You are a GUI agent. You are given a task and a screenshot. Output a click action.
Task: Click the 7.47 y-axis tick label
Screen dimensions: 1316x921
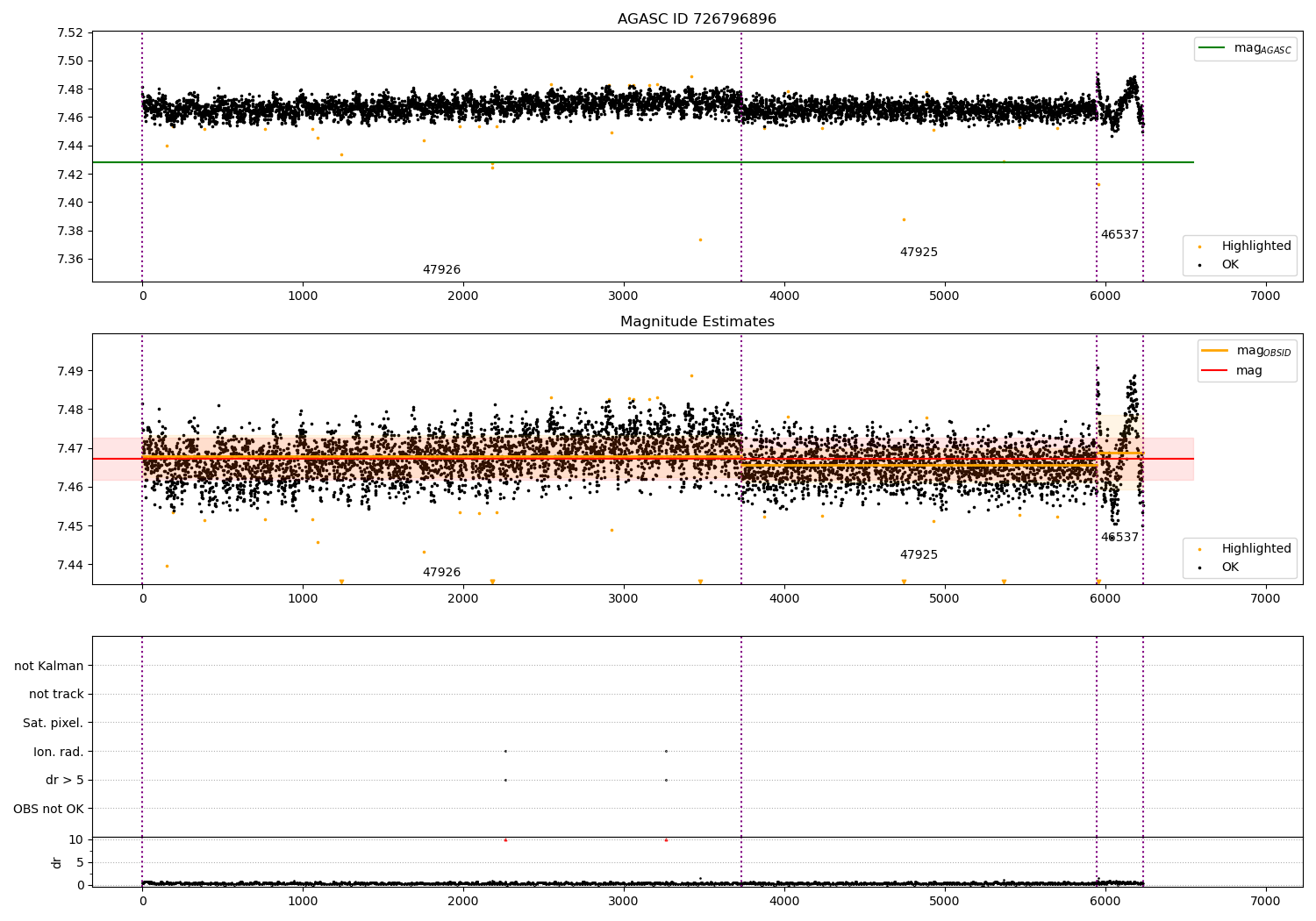coord(69,448)
